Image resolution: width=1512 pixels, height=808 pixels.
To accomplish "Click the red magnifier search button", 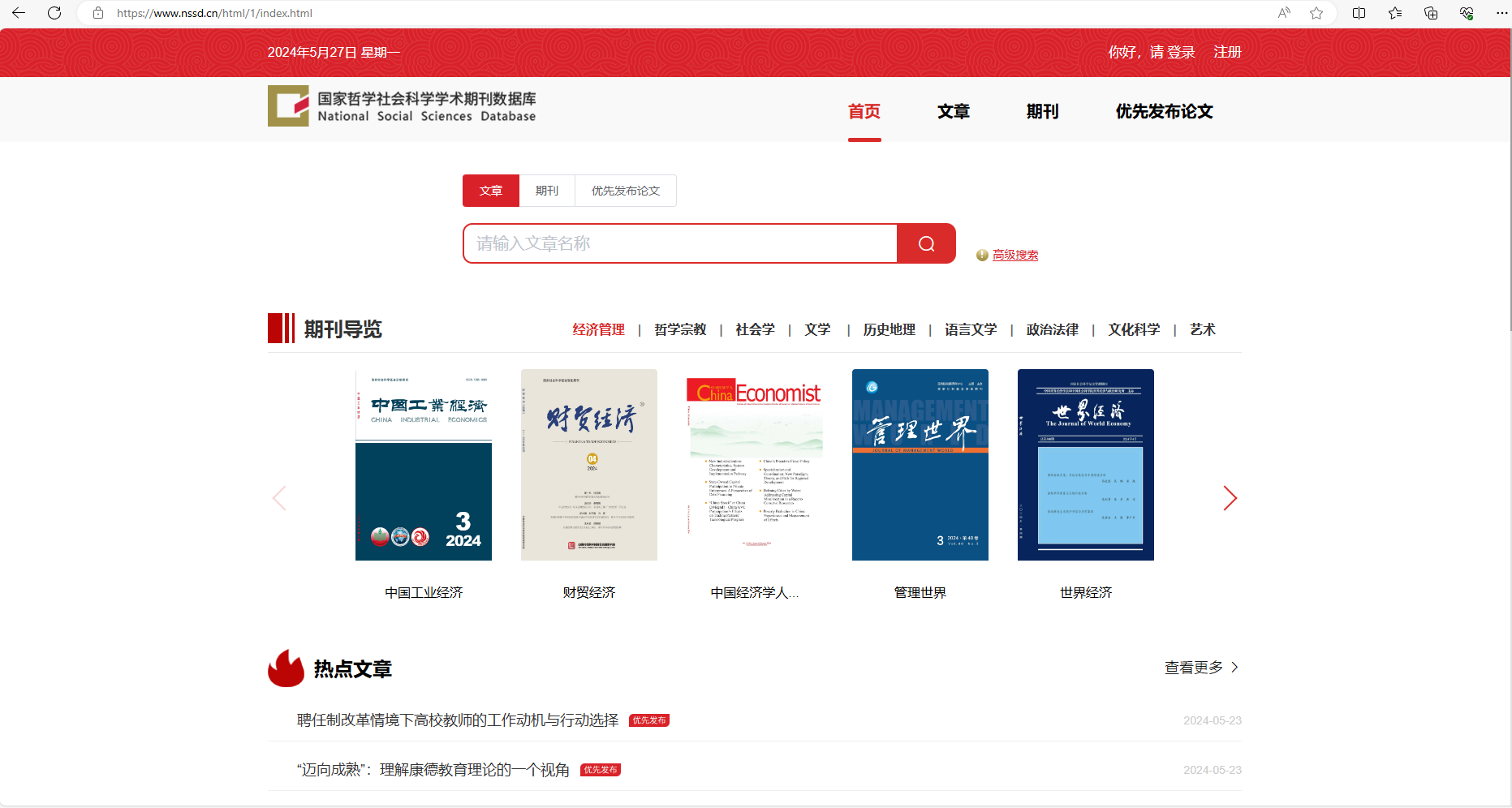I will [x=926, y=243].
